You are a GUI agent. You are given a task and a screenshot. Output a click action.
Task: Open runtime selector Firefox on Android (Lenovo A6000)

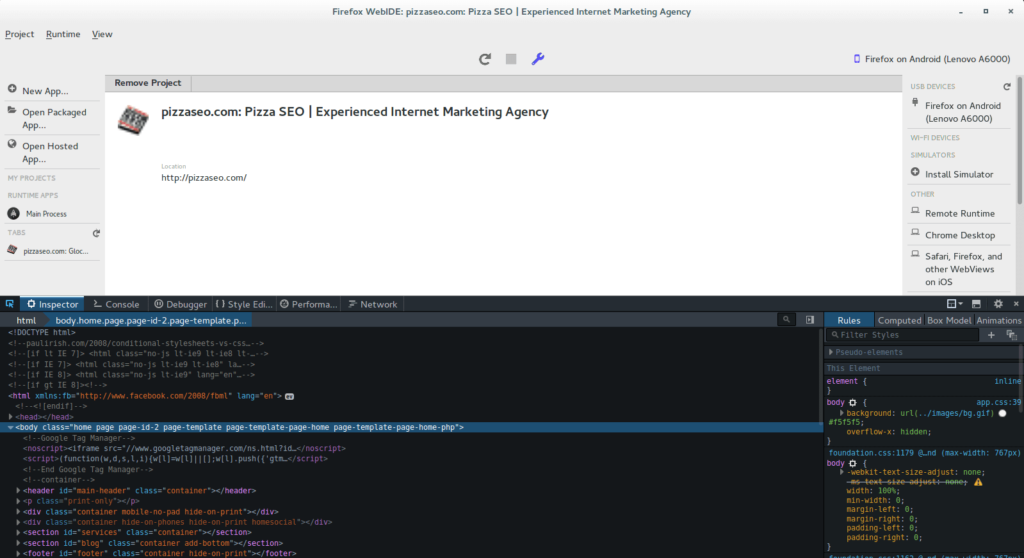[932, 59]
